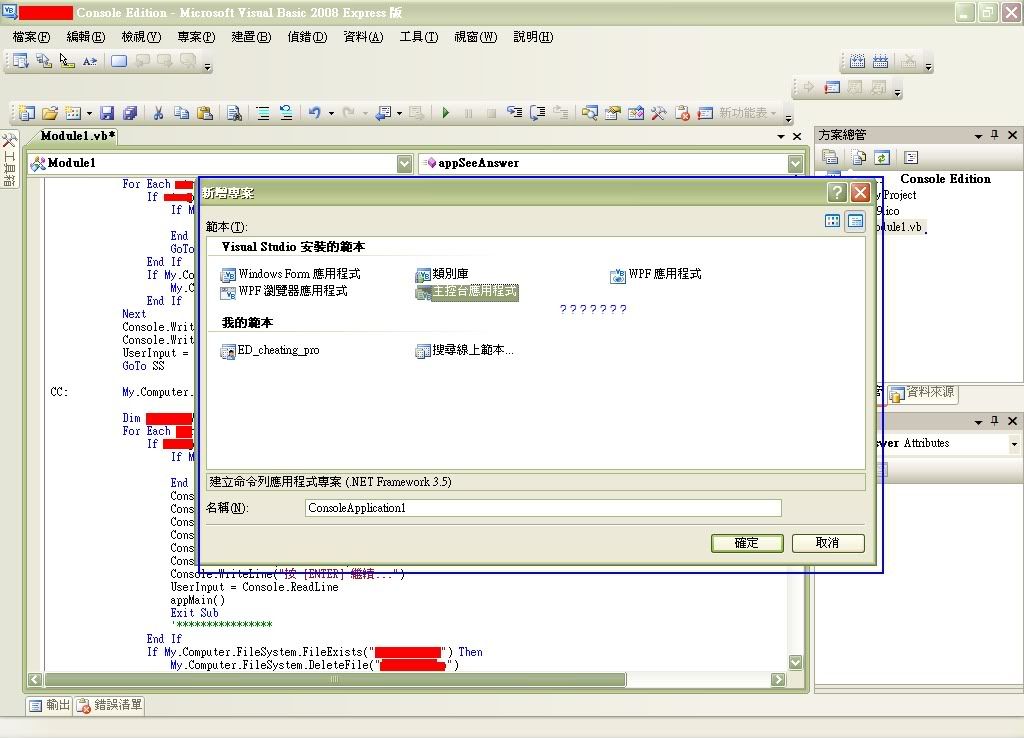Open the 輸出 output tab at bottom

pos(50,705)
